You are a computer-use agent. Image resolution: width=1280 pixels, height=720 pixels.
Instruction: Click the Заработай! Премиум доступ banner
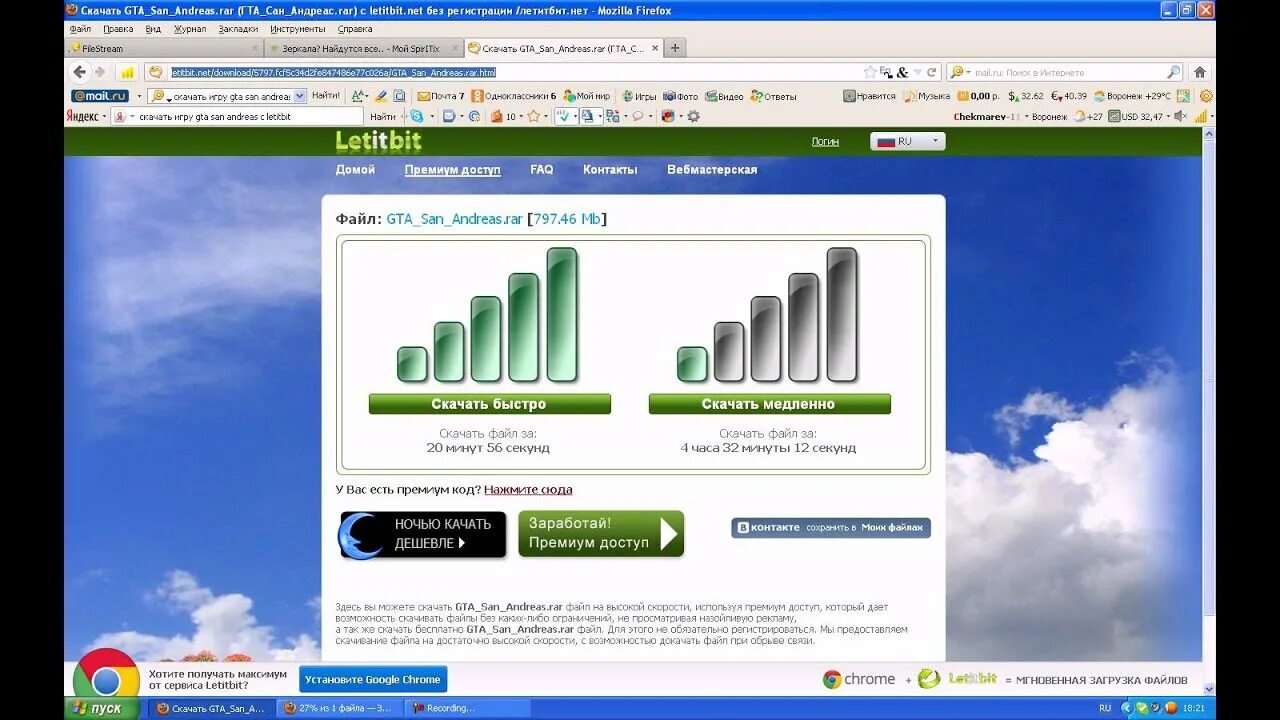point(601,534)
